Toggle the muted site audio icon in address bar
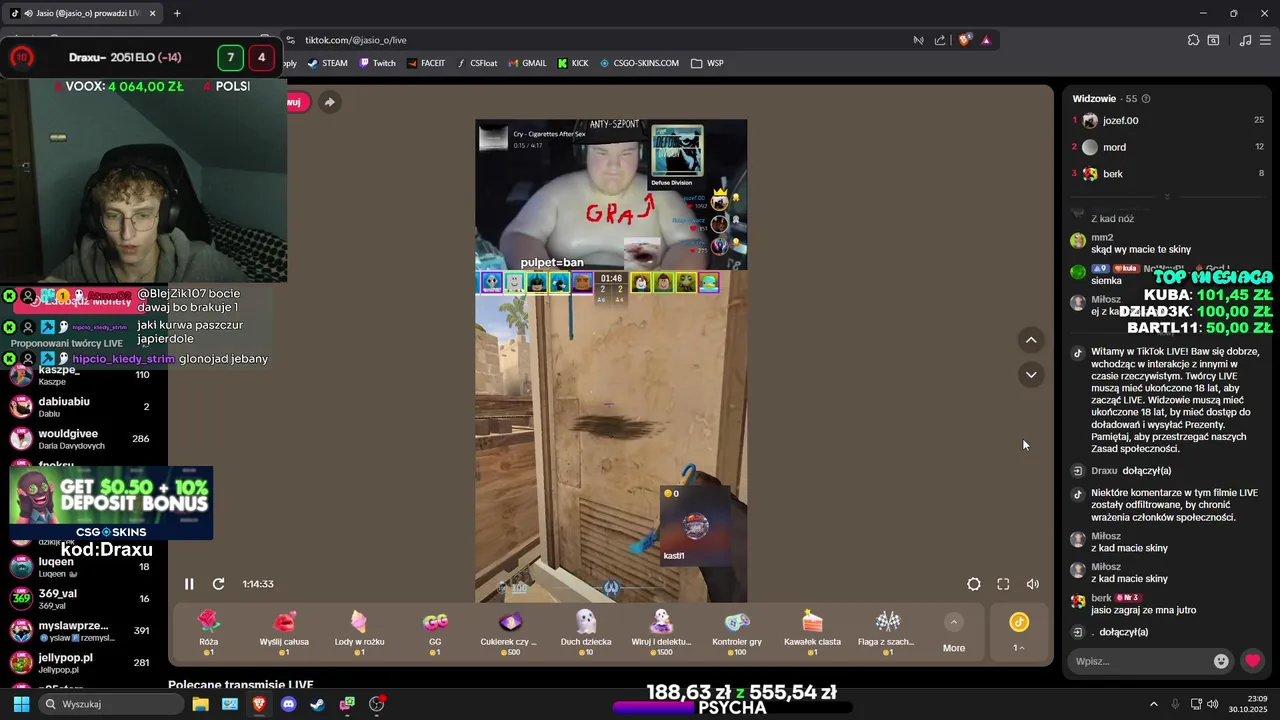Image resolution: width=1280 pixels, height=720 pixels. (x=918, y=40)
